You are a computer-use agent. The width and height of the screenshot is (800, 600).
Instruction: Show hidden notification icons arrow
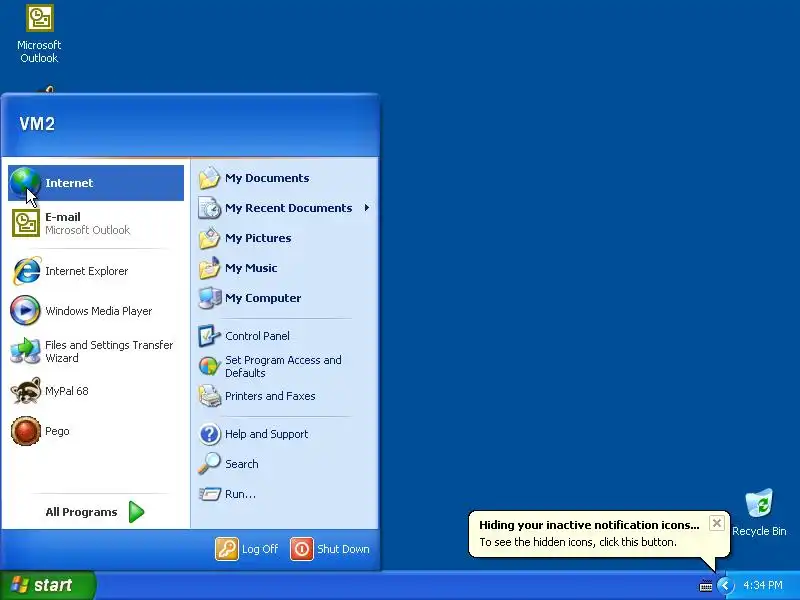[725, 585]
